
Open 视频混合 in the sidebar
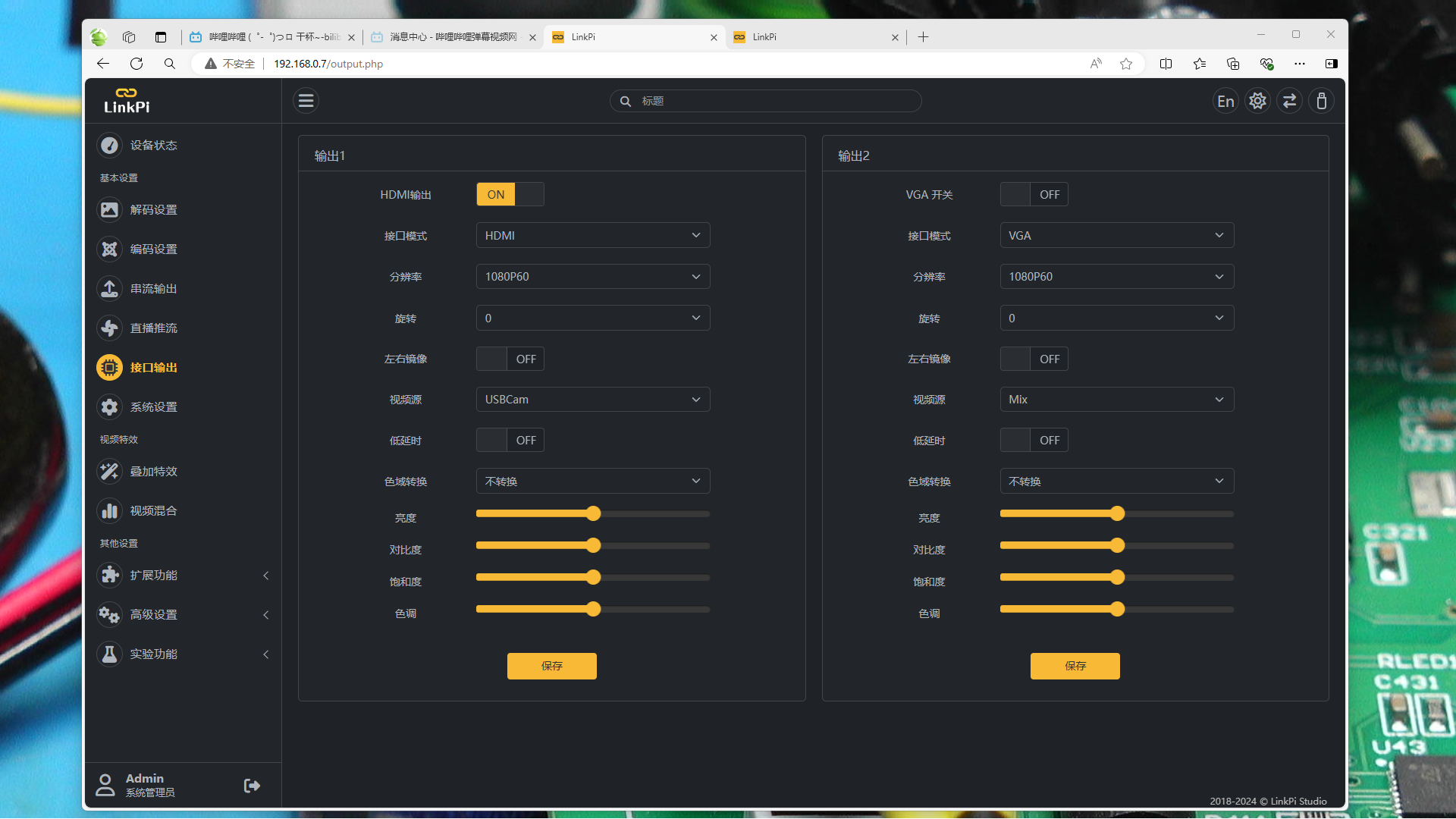tap(153, 511)
